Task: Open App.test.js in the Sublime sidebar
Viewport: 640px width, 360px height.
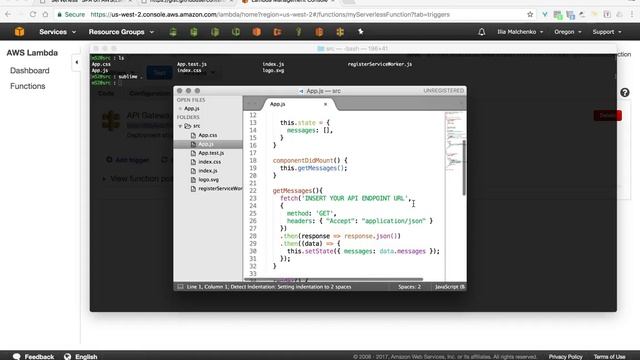Action: pyautogui.click(x=211, y=153)
